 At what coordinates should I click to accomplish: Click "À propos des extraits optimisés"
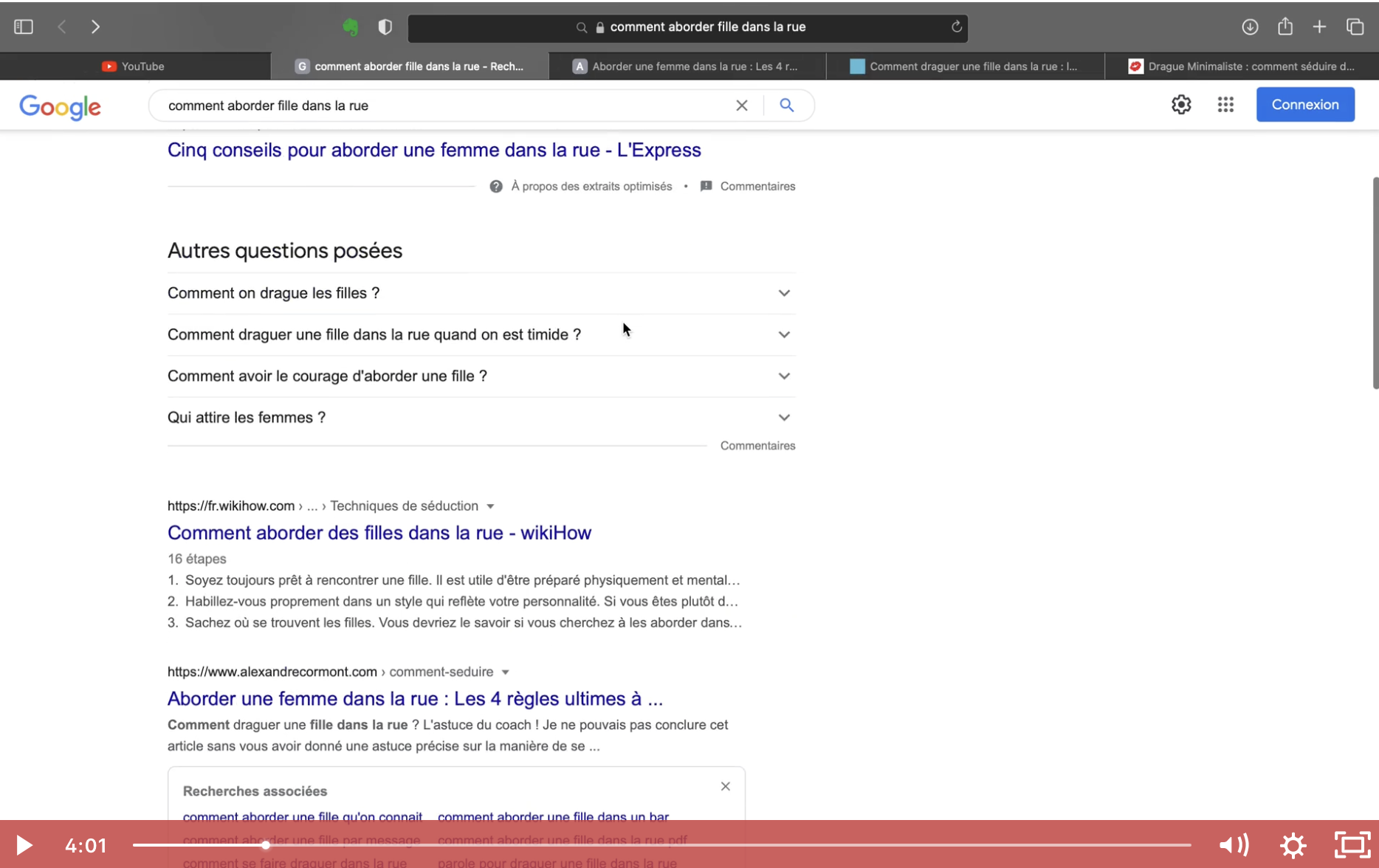tap(591, 186)
